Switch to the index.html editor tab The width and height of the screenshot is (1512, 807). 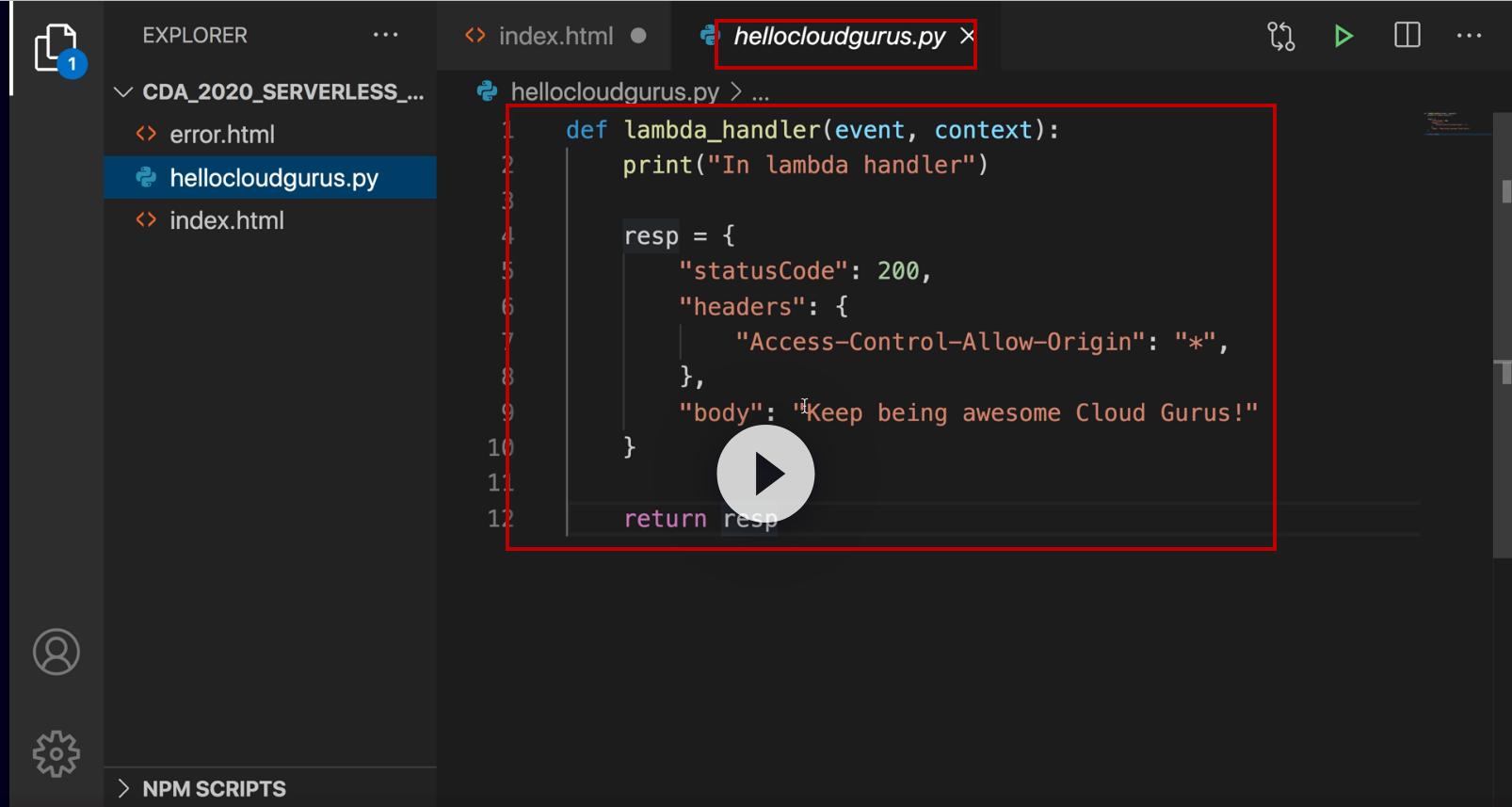[555, 36]
